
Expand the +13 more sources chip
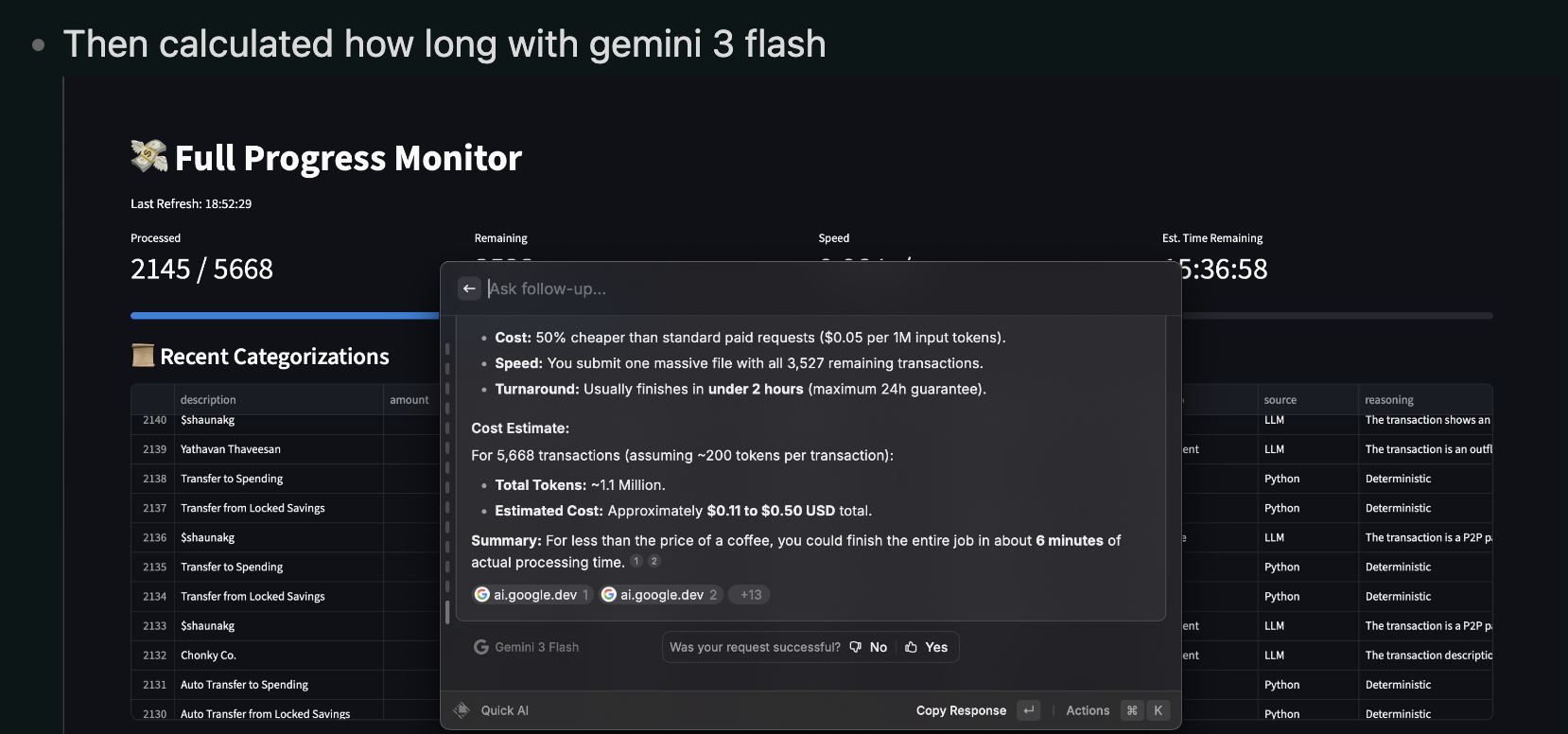click(x=751, y=595)
